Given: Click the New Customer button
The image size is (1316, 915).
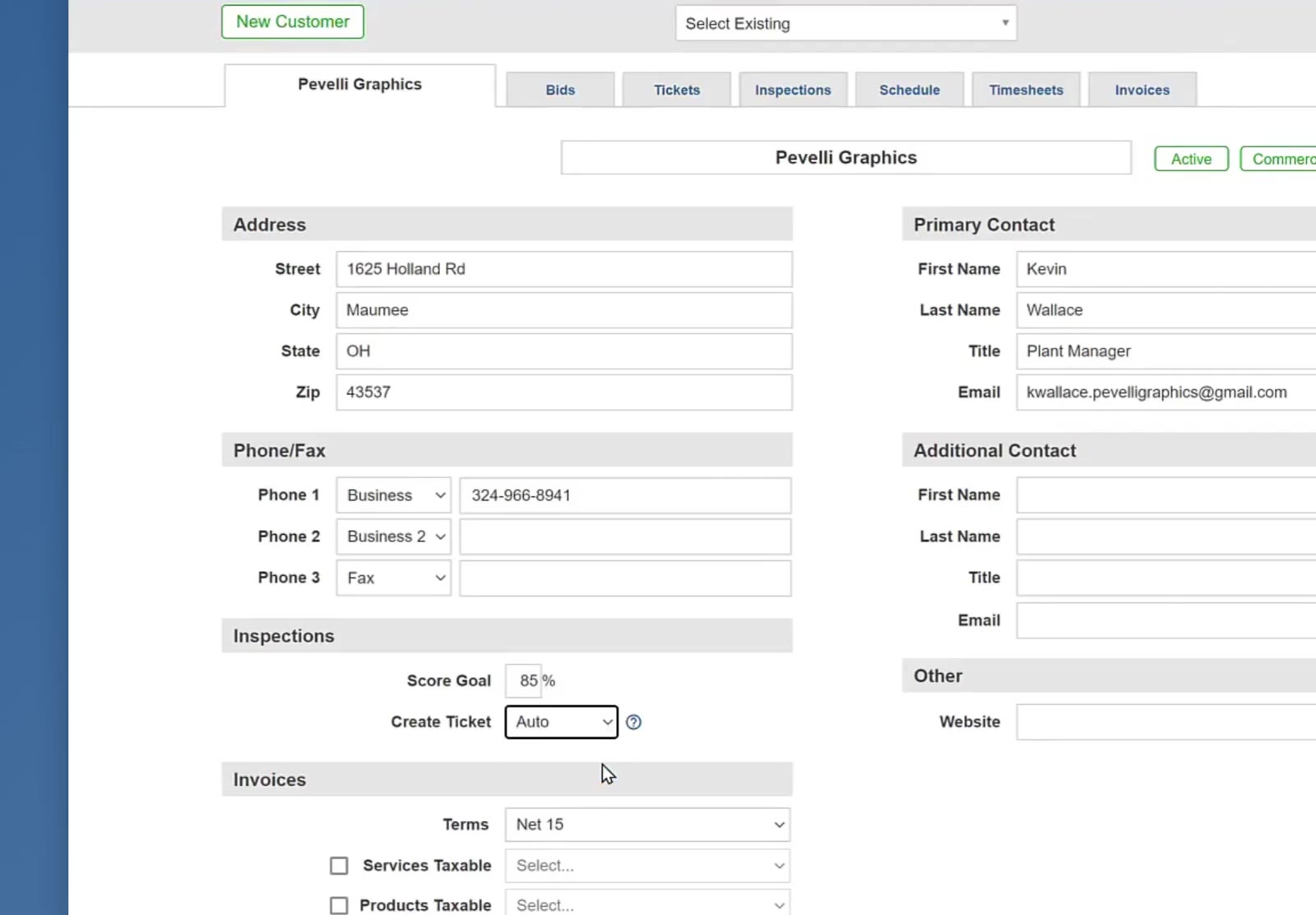Looking at the screenshot, I should 293,21.
